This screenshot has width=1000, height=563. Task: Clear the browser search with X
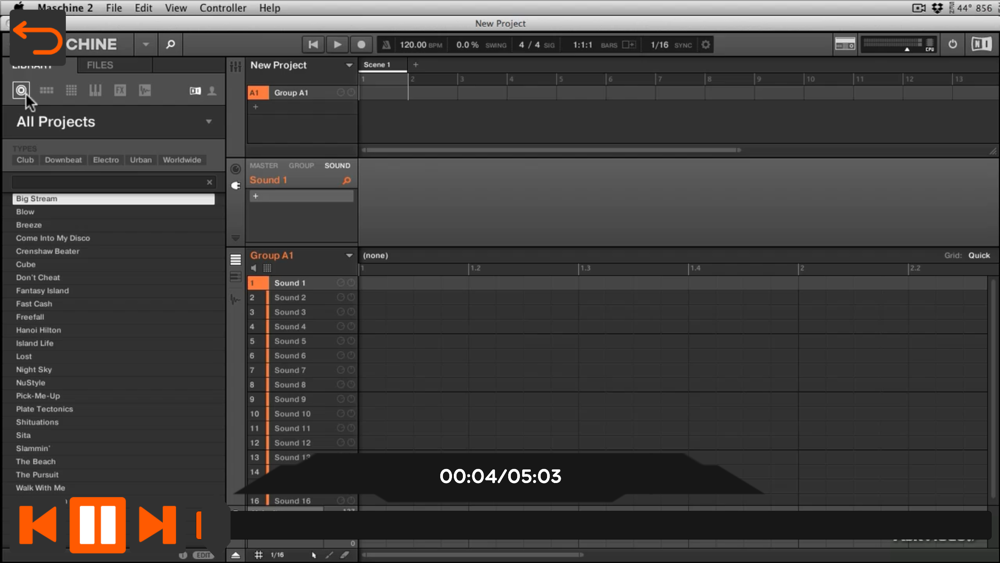[209, 182]
